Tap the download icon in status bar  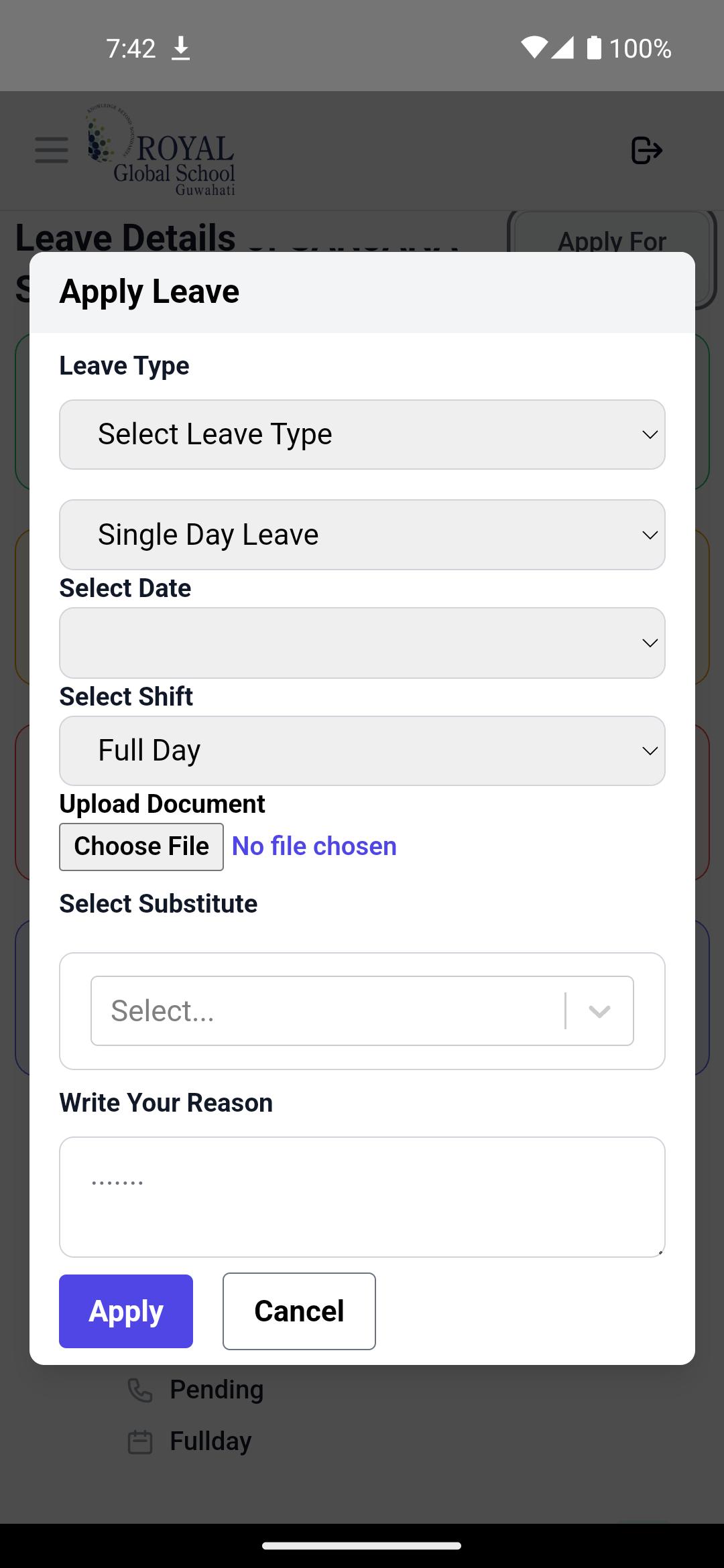point(180,48)
